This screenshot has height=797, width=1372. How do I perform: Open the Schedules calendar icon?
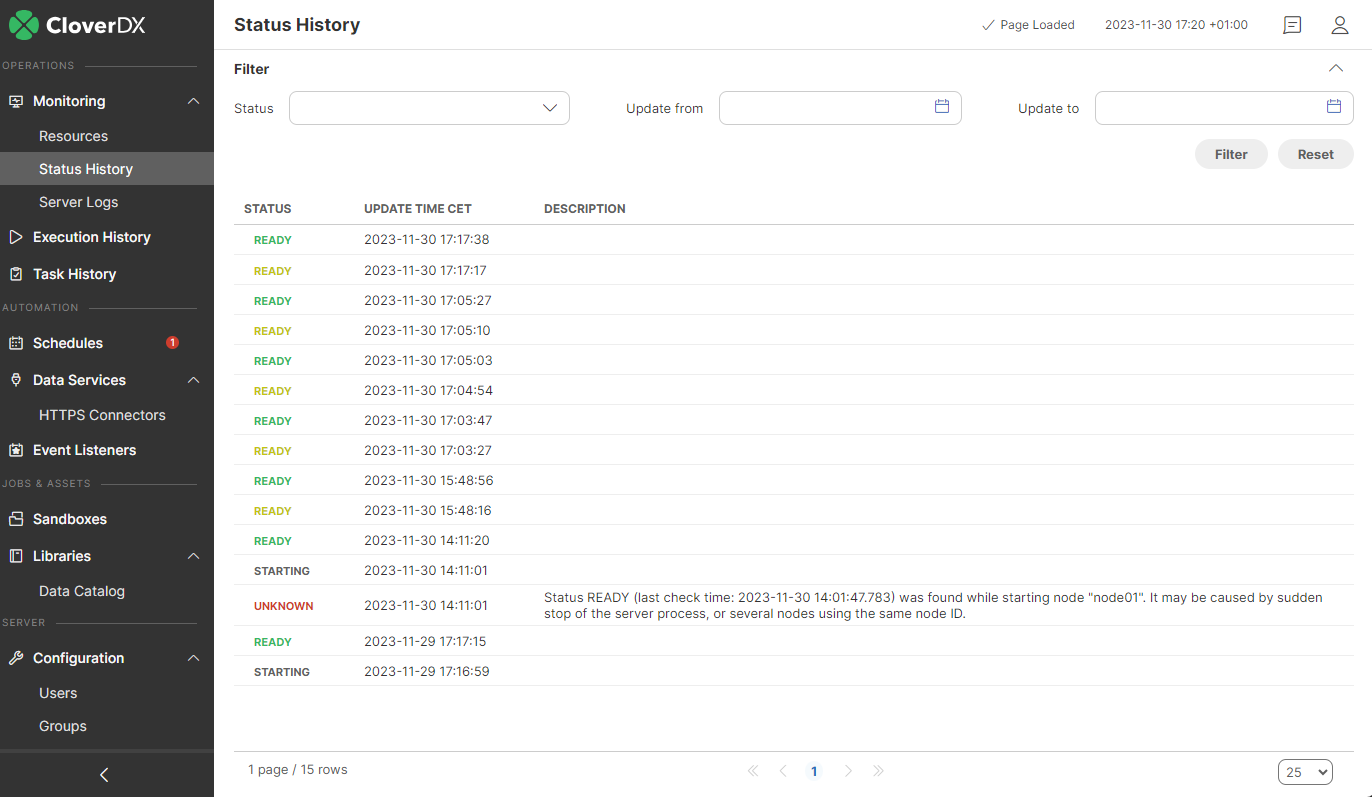(x=14, y=343)
